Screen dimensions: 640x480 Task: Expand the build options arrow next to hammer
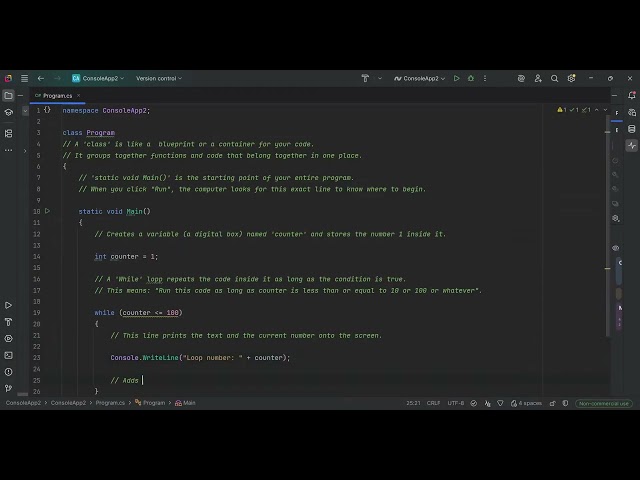click(380, 78)
